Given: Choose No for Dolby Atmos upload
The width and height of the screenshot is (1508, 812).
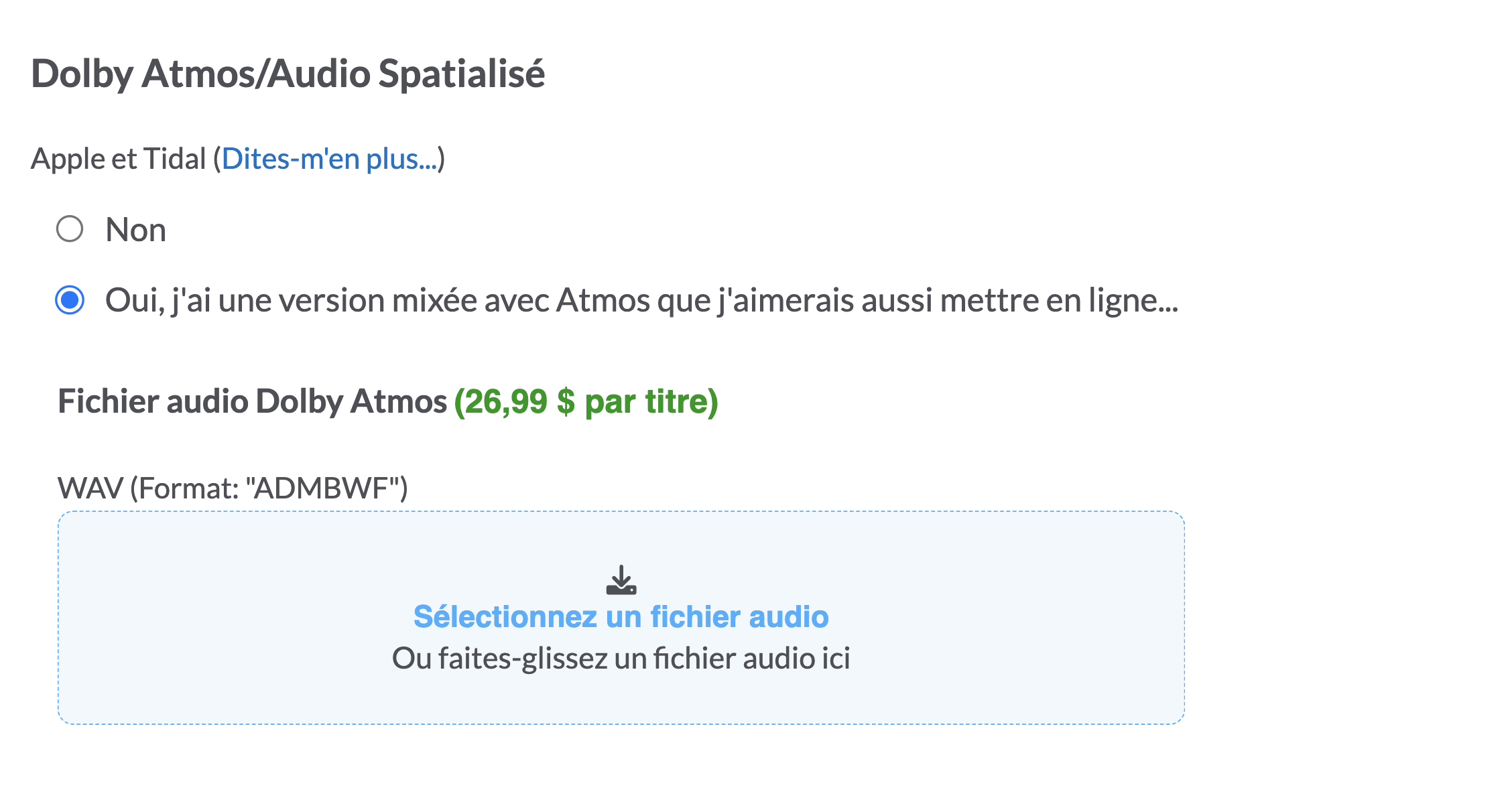Looking at the screenshot, I should coord(70,229).
